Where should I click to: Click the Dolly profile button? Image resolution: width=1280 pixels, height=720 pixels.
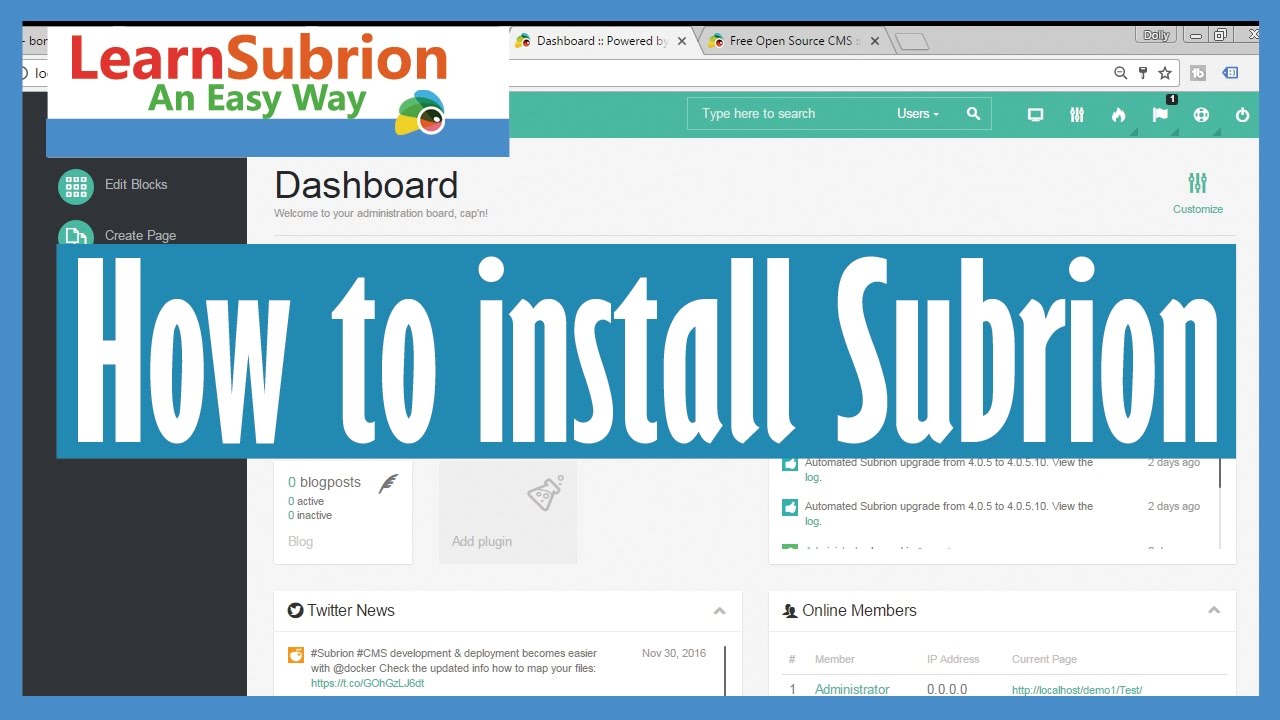[x=1156, y=35]
